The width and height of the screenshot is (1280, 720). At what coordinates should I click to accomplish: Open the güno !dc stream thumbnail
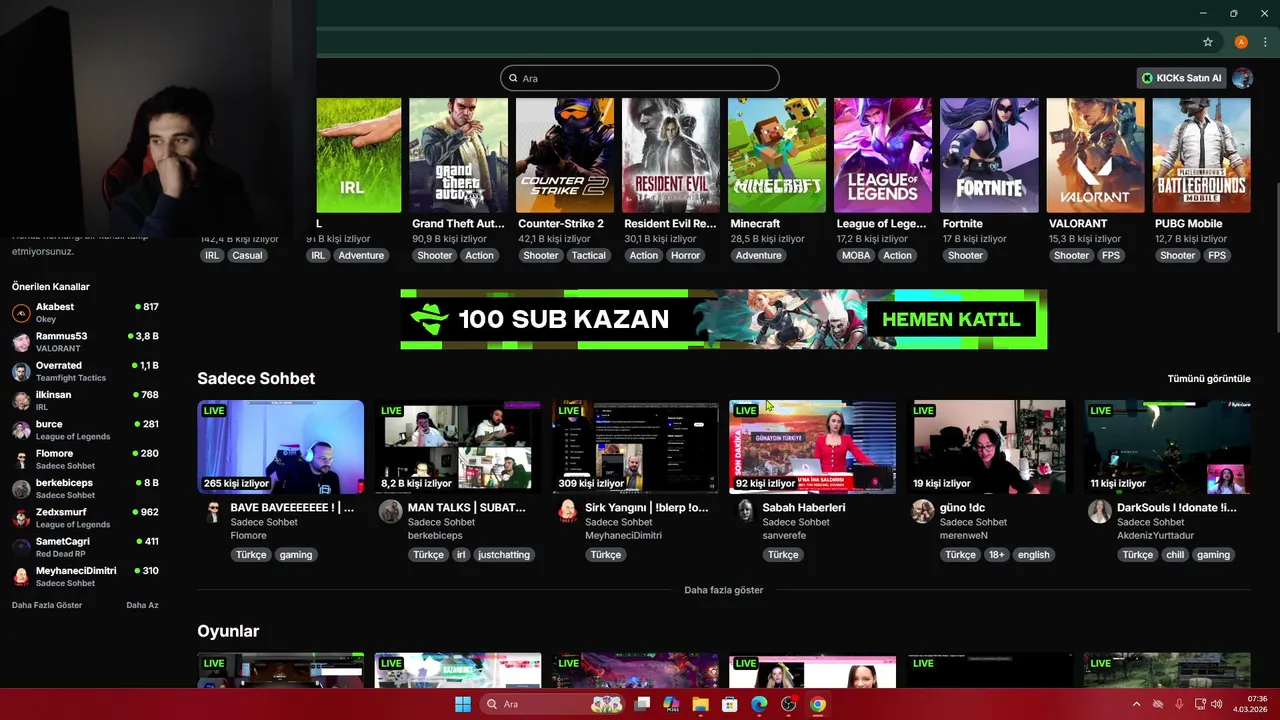click(x=990, y=447)
